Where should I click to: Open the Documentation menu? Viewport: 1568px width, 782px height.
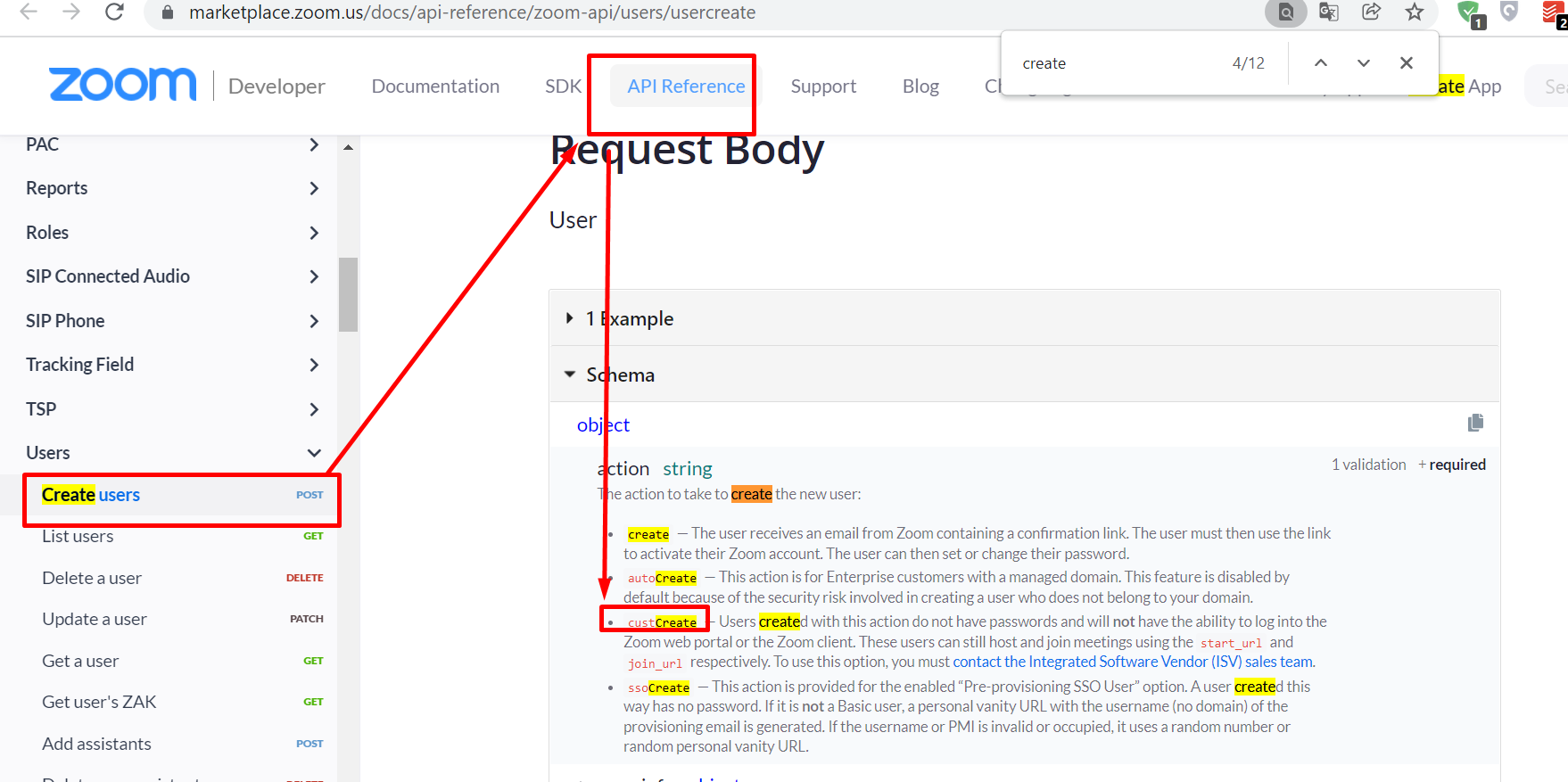(435, 86)
